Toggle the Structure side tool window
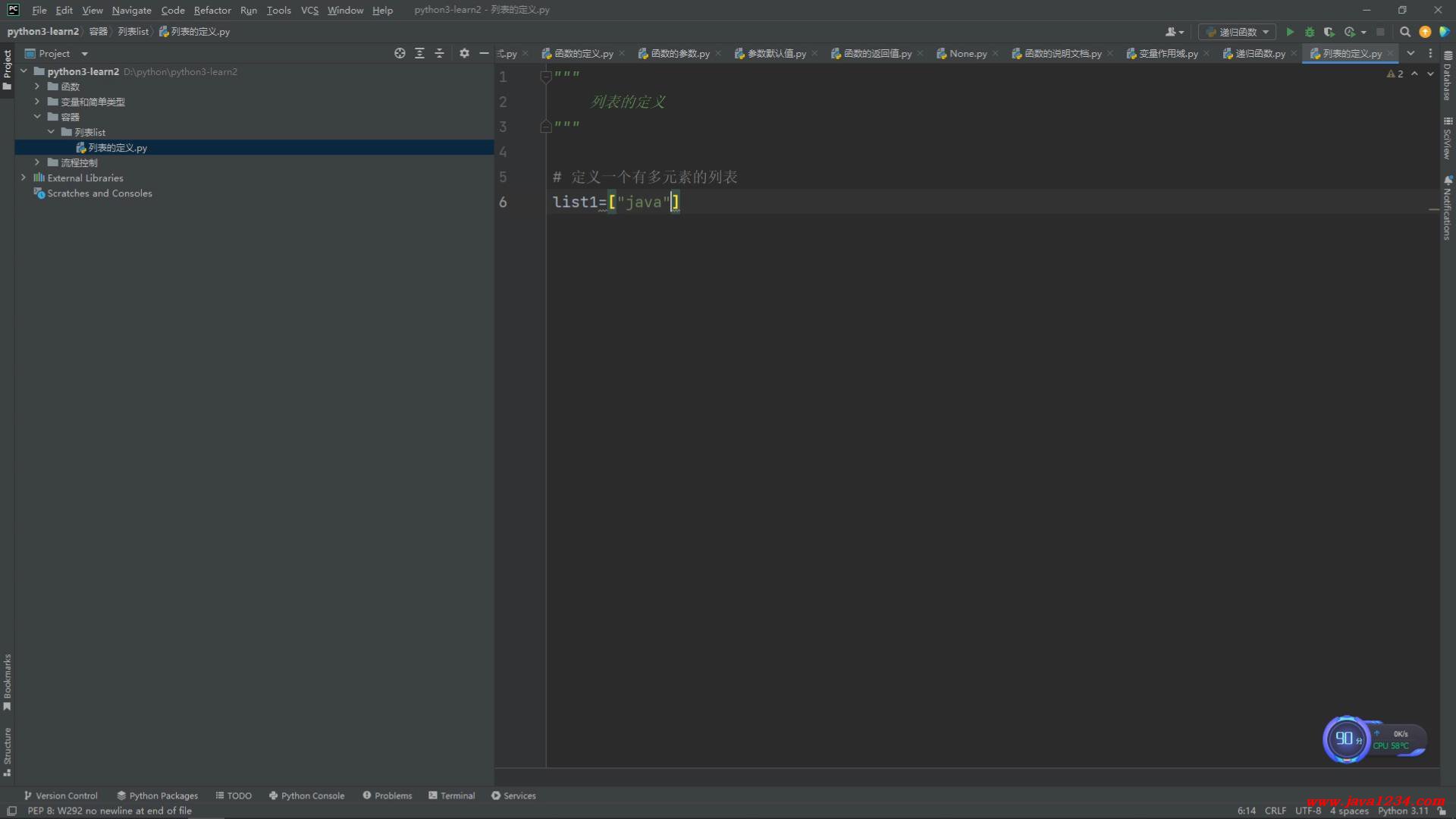 7,751
